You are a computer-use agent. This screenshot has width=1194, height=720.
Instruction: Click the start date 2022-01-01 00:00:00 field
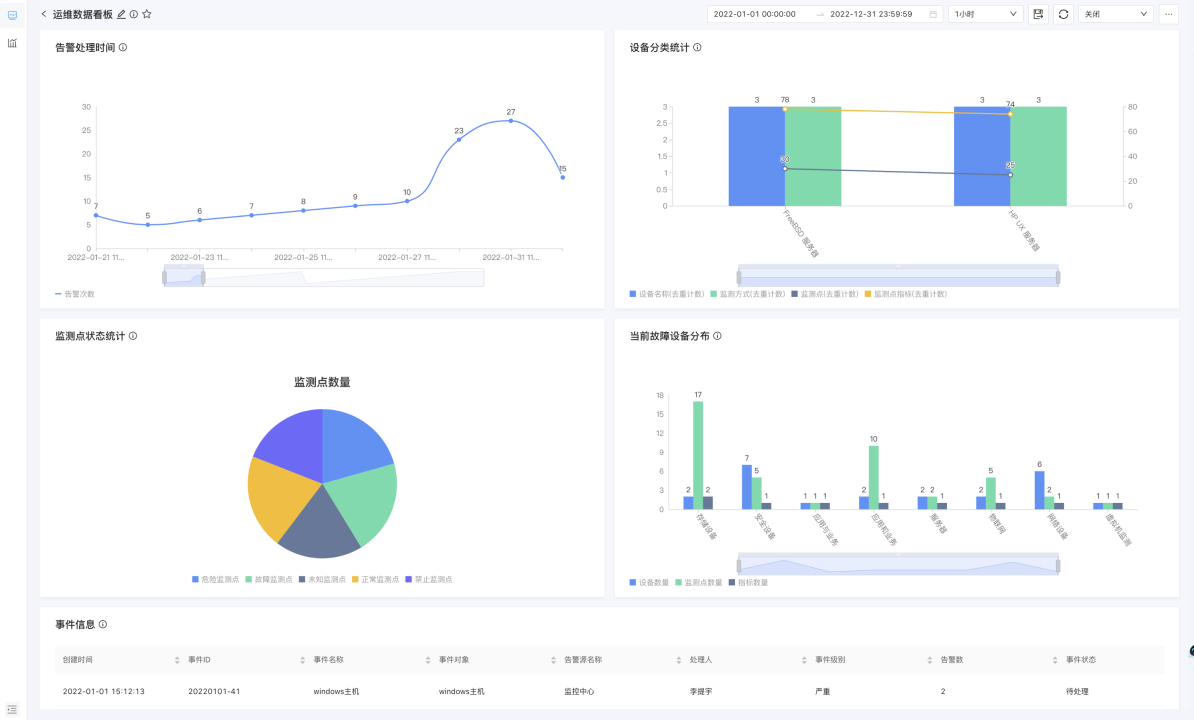tap(755, 14)
